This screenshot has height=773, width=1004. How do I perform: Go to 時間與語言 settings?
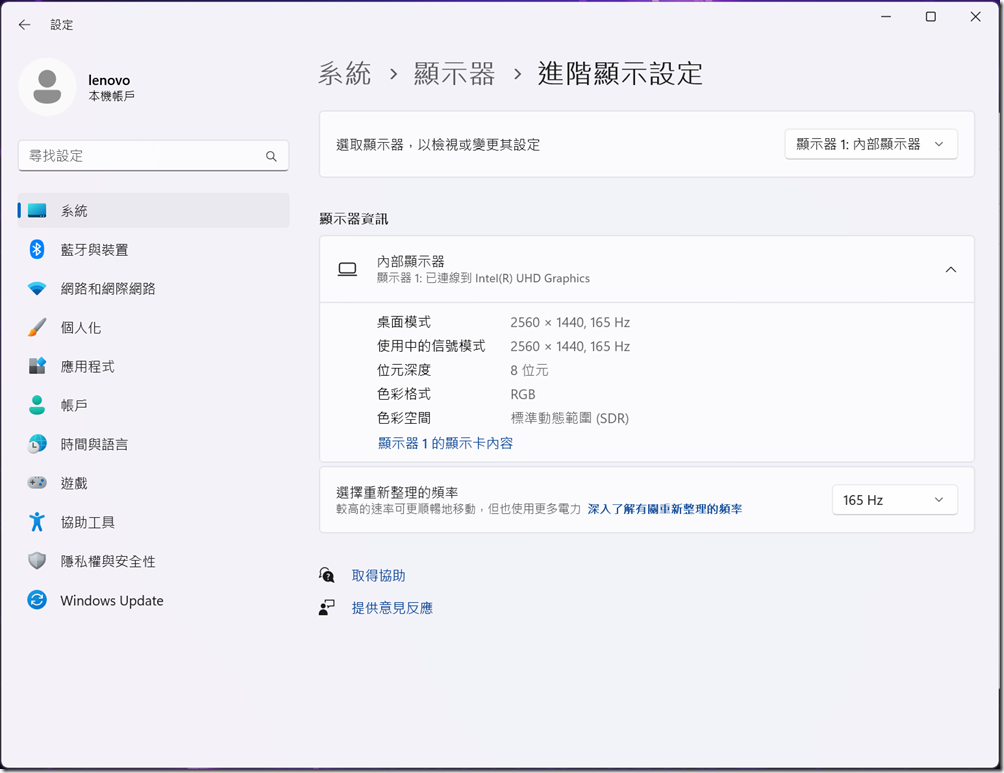[x=94, y=444]
